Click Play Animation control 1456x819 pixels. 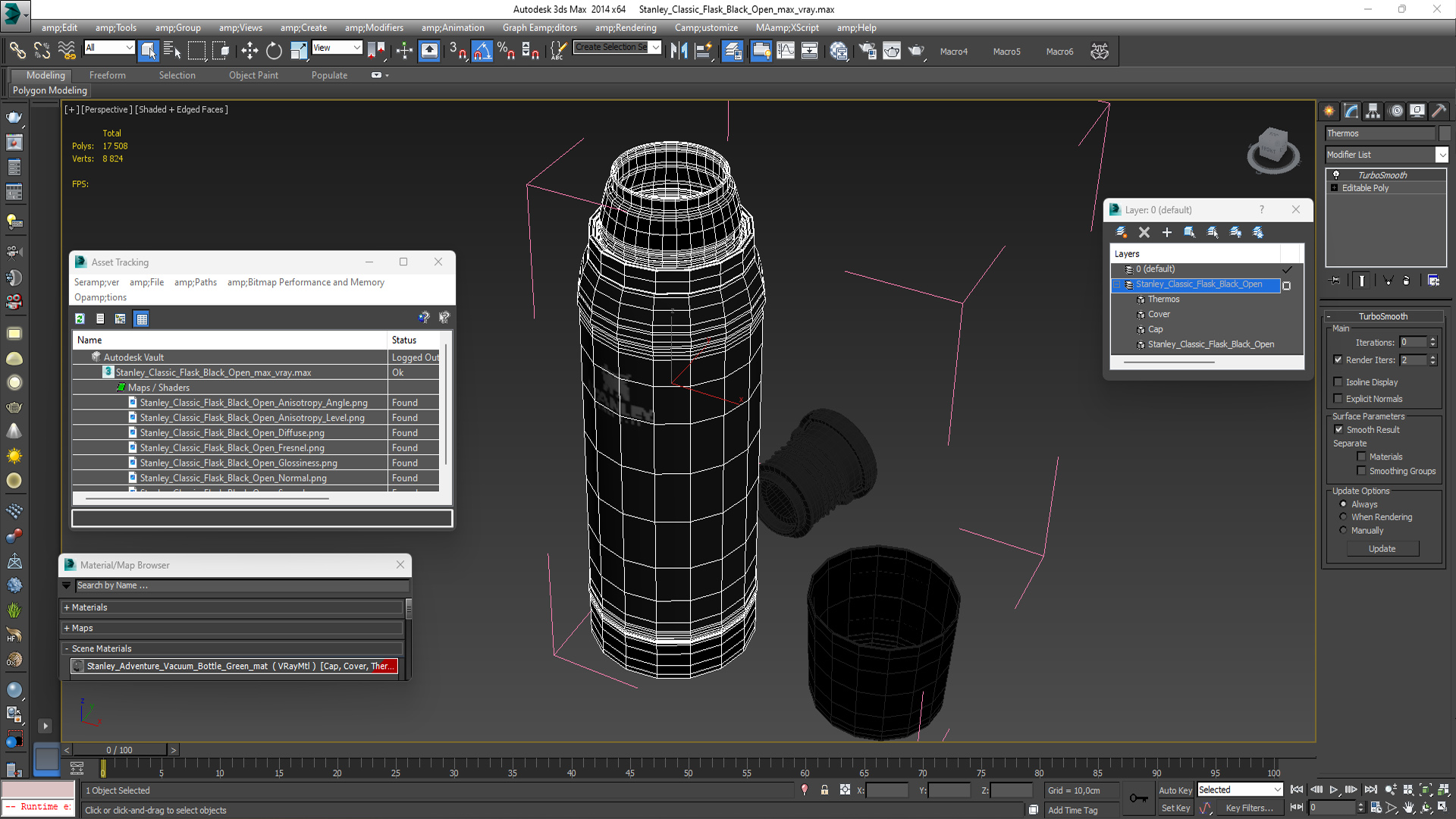pos(1333,790)
